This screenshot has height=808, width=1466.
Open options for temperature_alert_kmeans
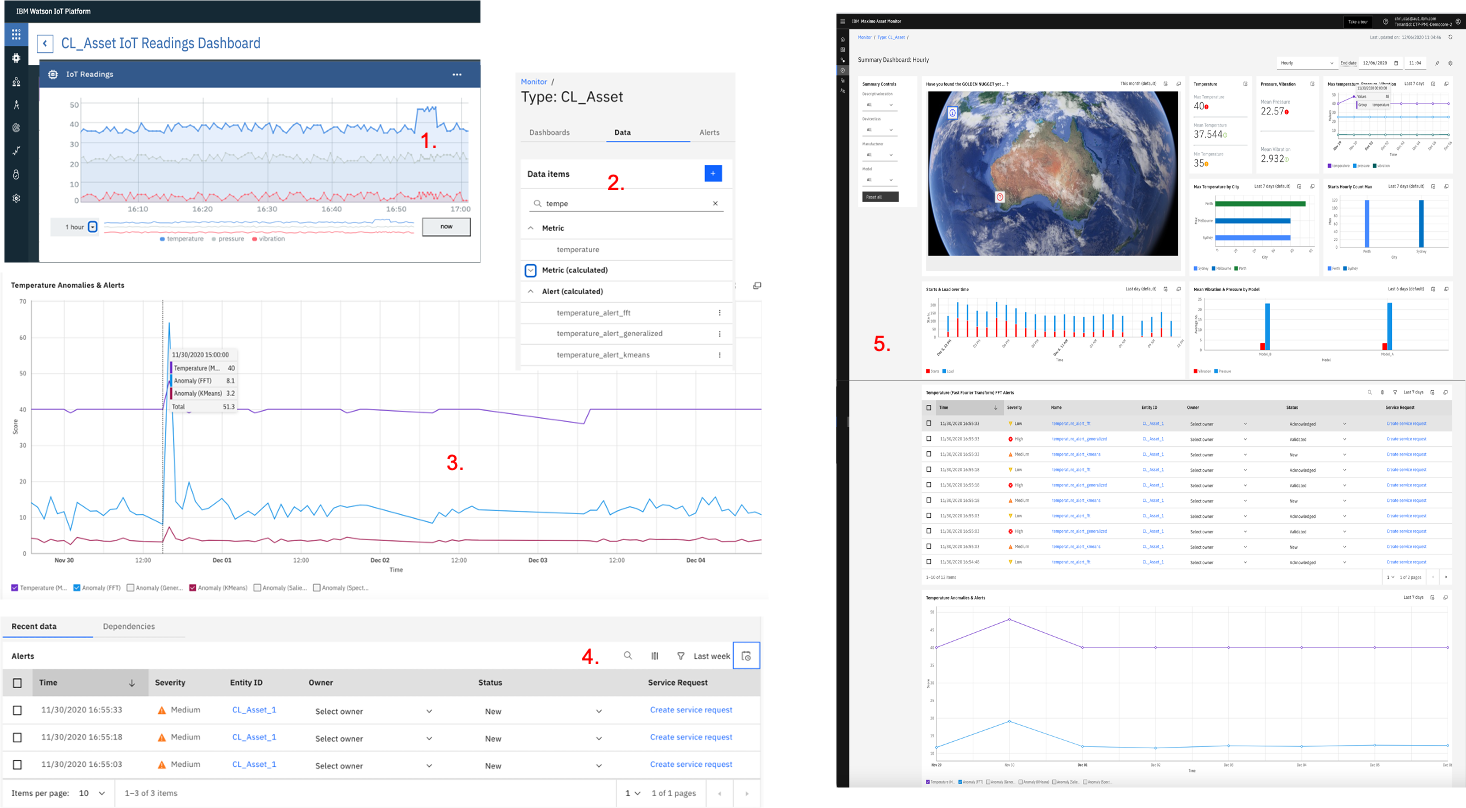click(x=719, y=355)
